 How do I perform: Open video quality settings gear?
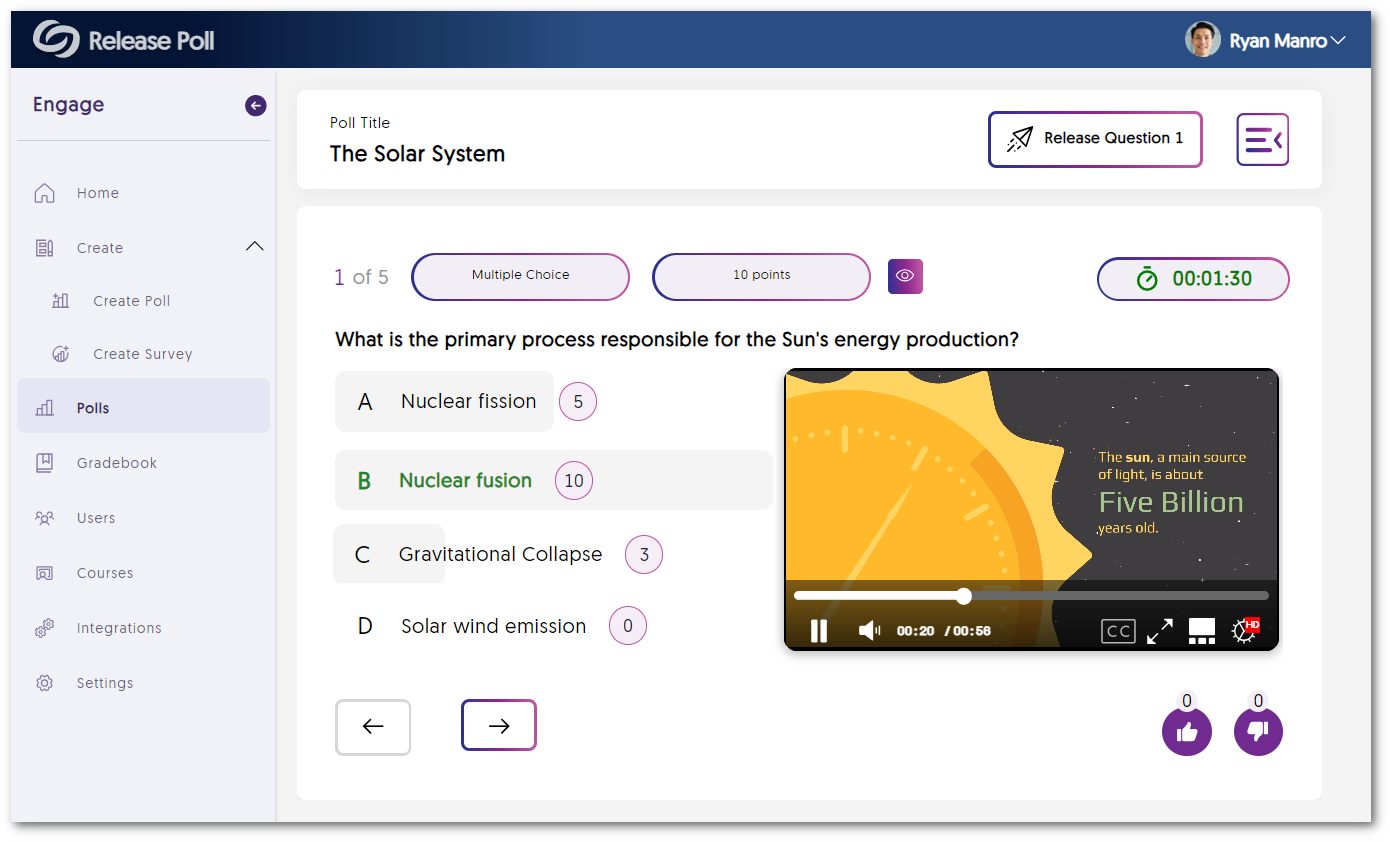pyautogui.click(x=1244, y=631)
